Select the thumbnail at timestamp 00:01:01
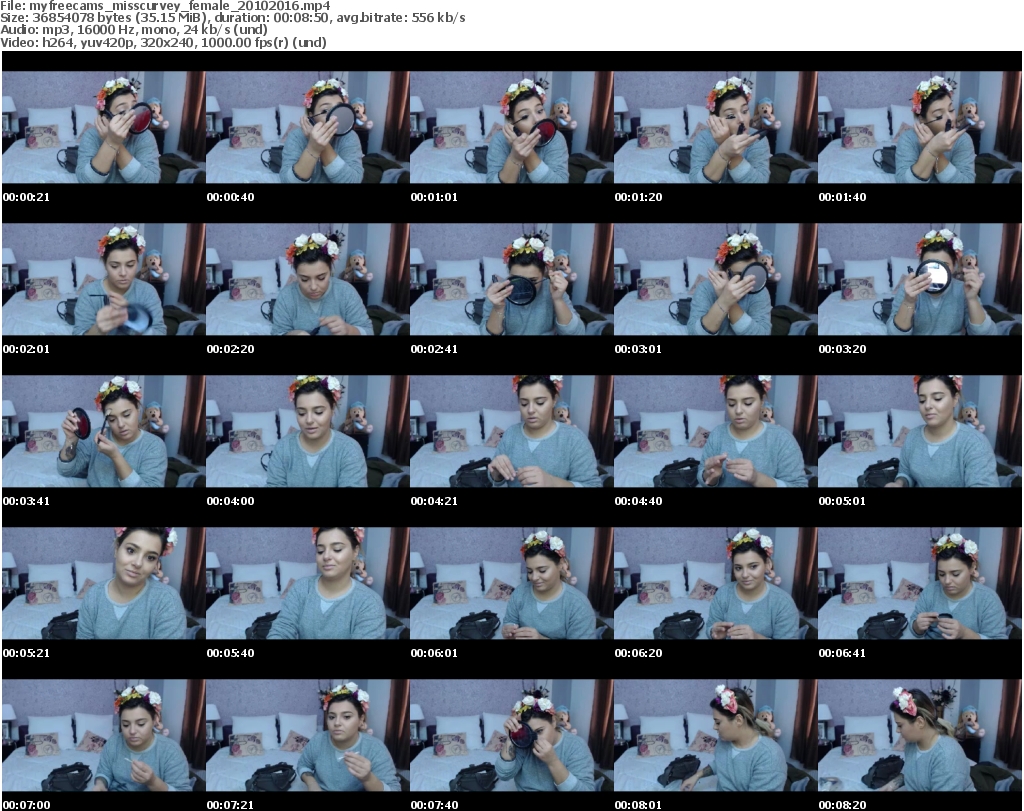The height and width of the screenshot is (811, 1024). tap(511, 127)
